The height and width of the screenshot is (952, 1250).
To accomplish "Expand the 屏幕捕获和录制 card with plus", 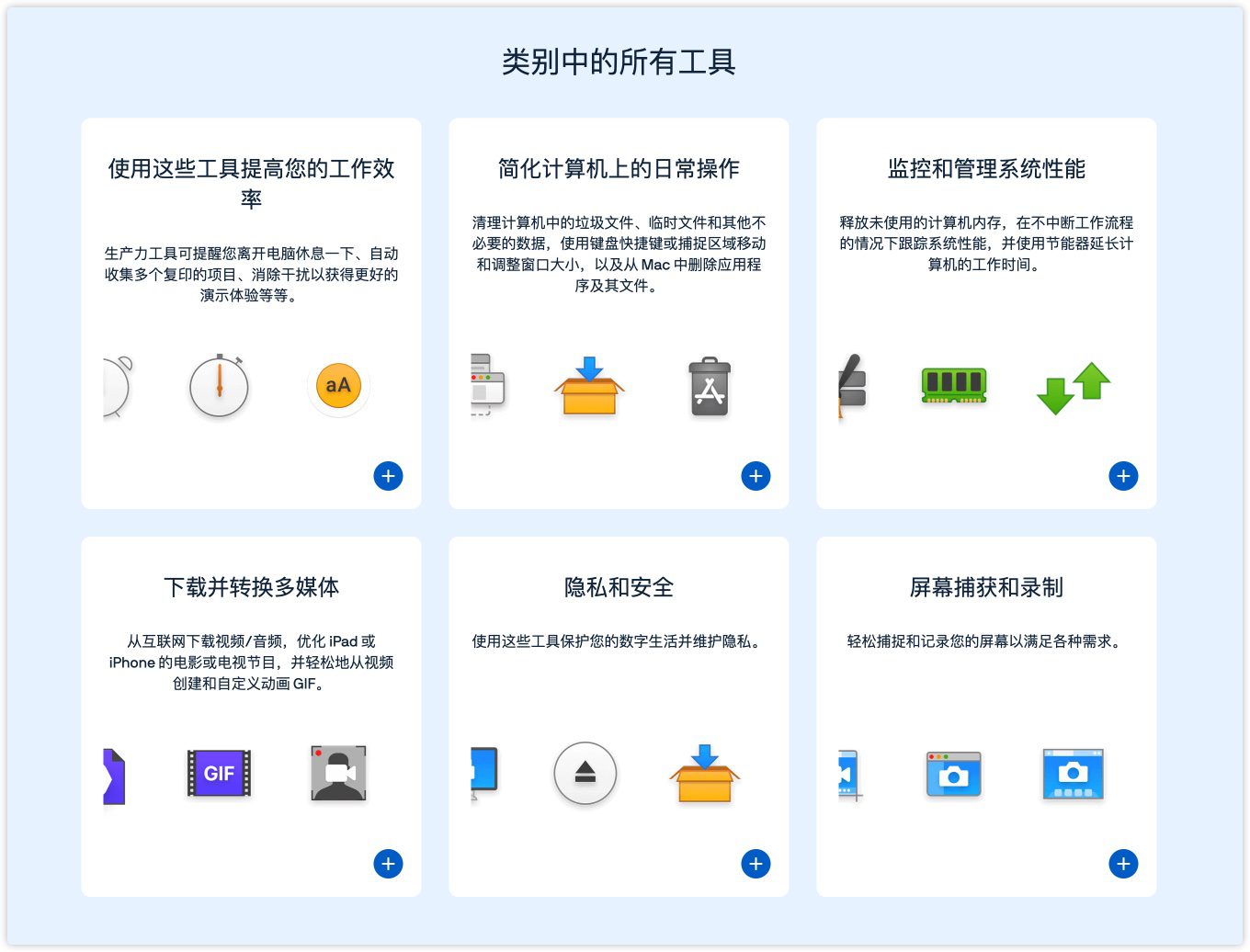I will (1123, 864).
